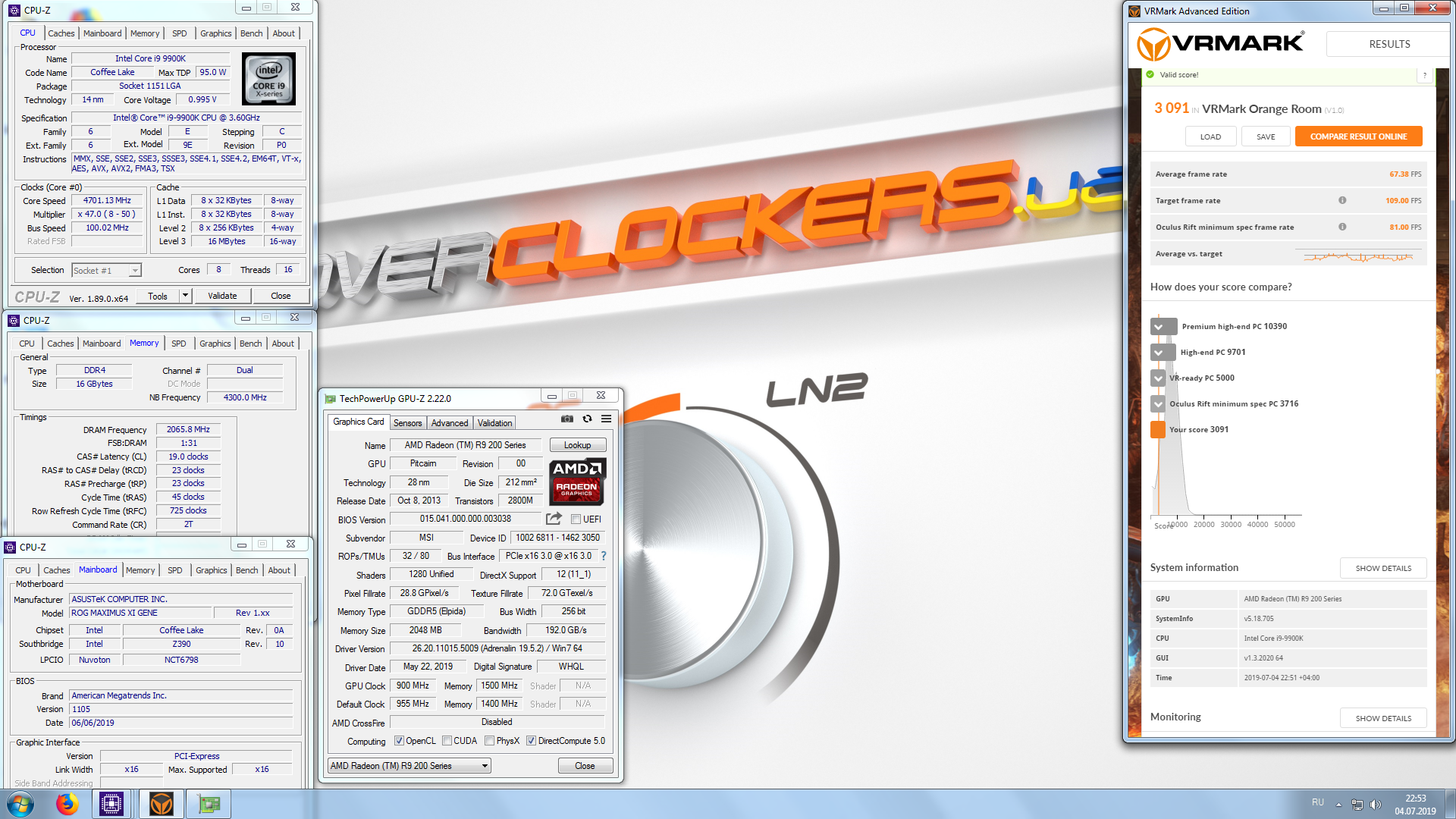Click the LOAD button in VRMark

tap(1210, 136)
